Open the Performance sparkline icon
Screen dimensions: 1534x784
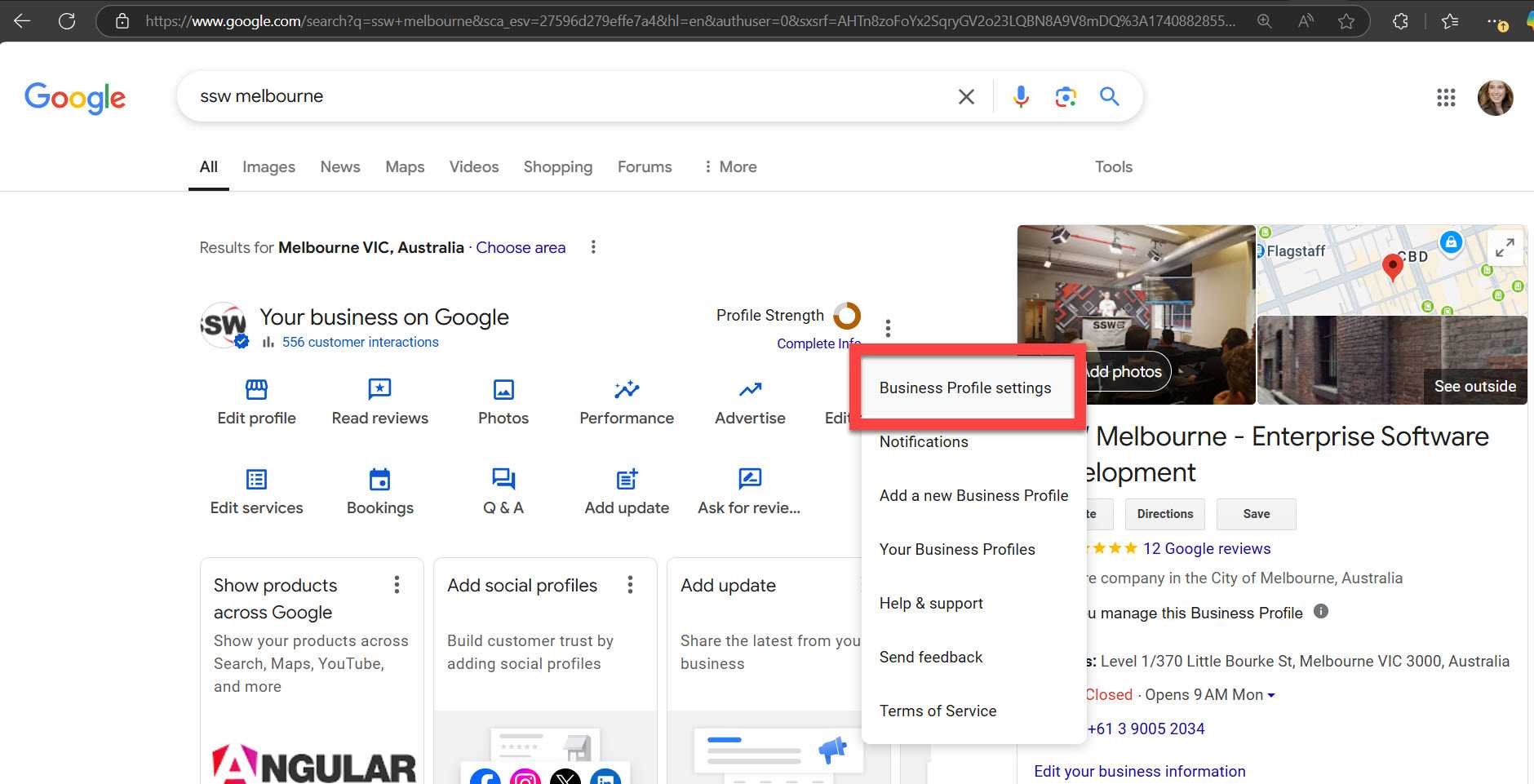pyautogui.click(x=626, y=389)
